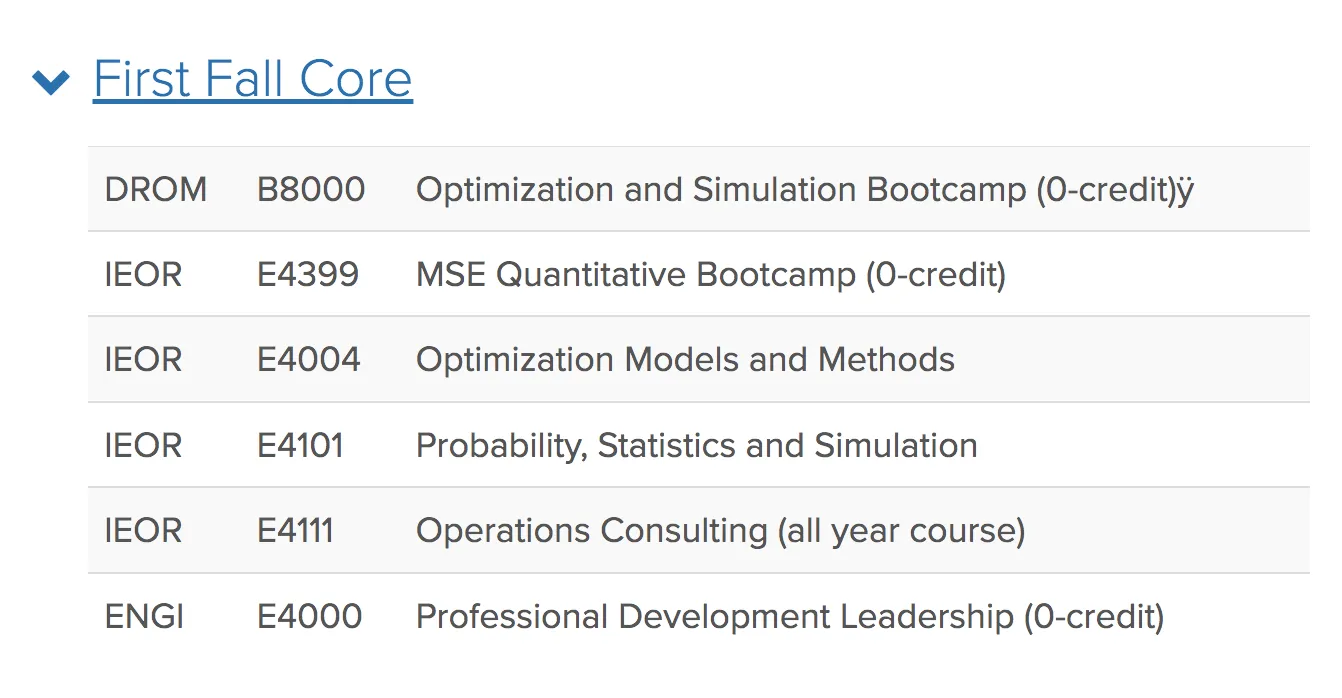Click Professional Development Leadership course title
Screen dimensions: 1342x698
789,616
